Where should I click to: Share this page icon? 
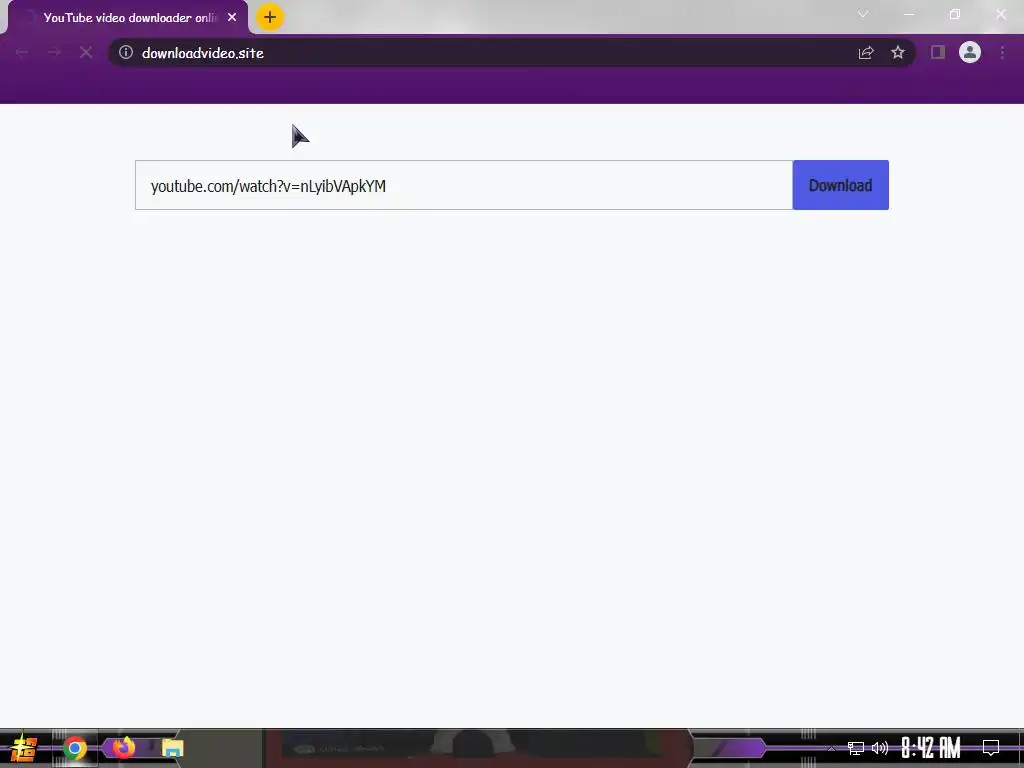tap(866, 52)
